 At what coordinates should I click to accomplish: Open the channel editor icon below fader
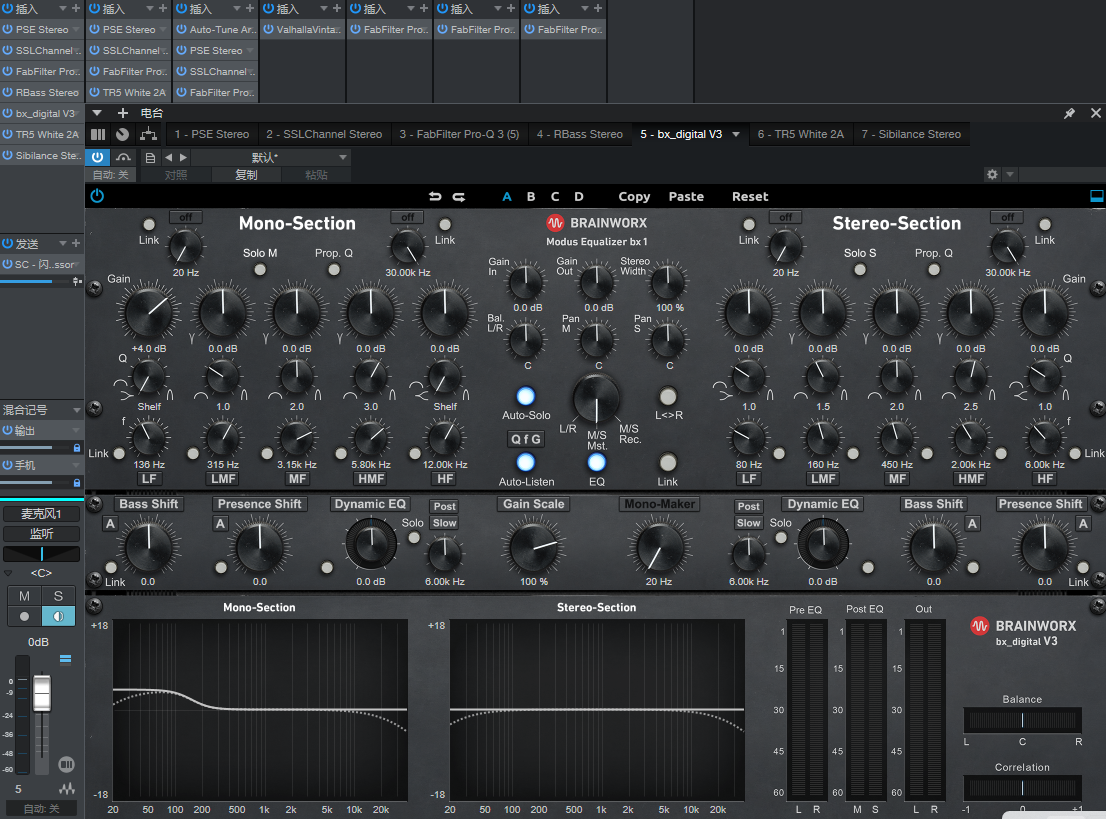[x=66, y=764]
